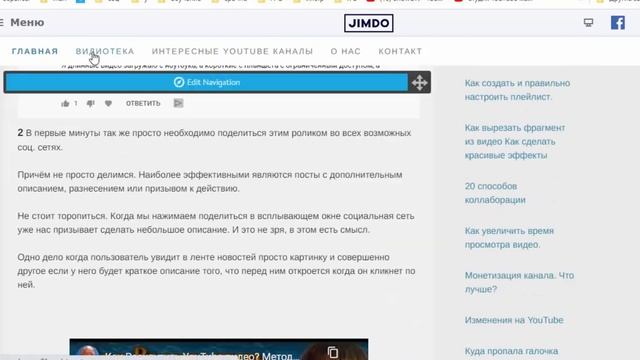Click the video channel avatar
640x360 pixels.
pos(87,353)
